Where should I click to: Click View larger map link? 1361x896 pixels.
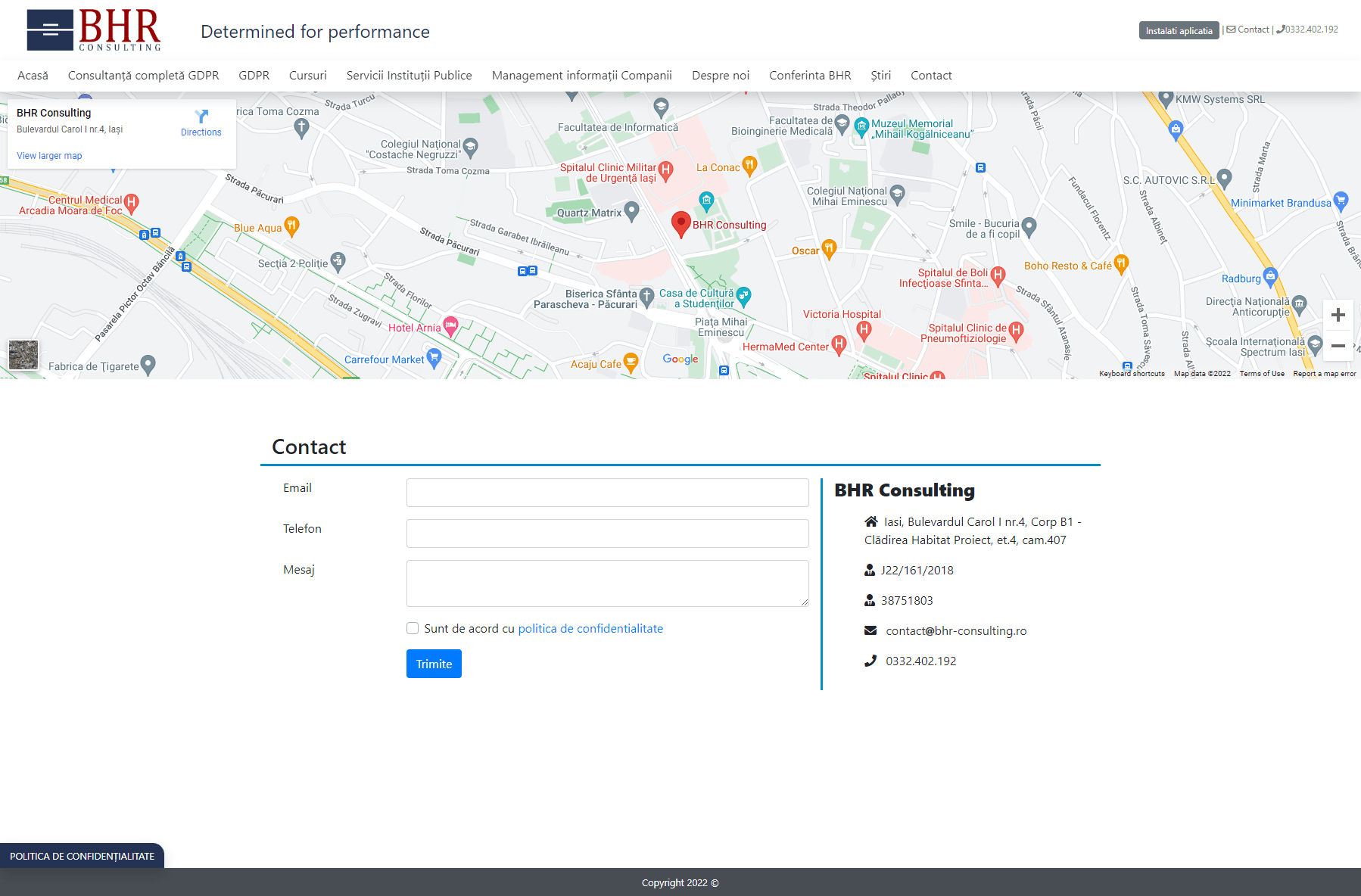pos(49,156)
